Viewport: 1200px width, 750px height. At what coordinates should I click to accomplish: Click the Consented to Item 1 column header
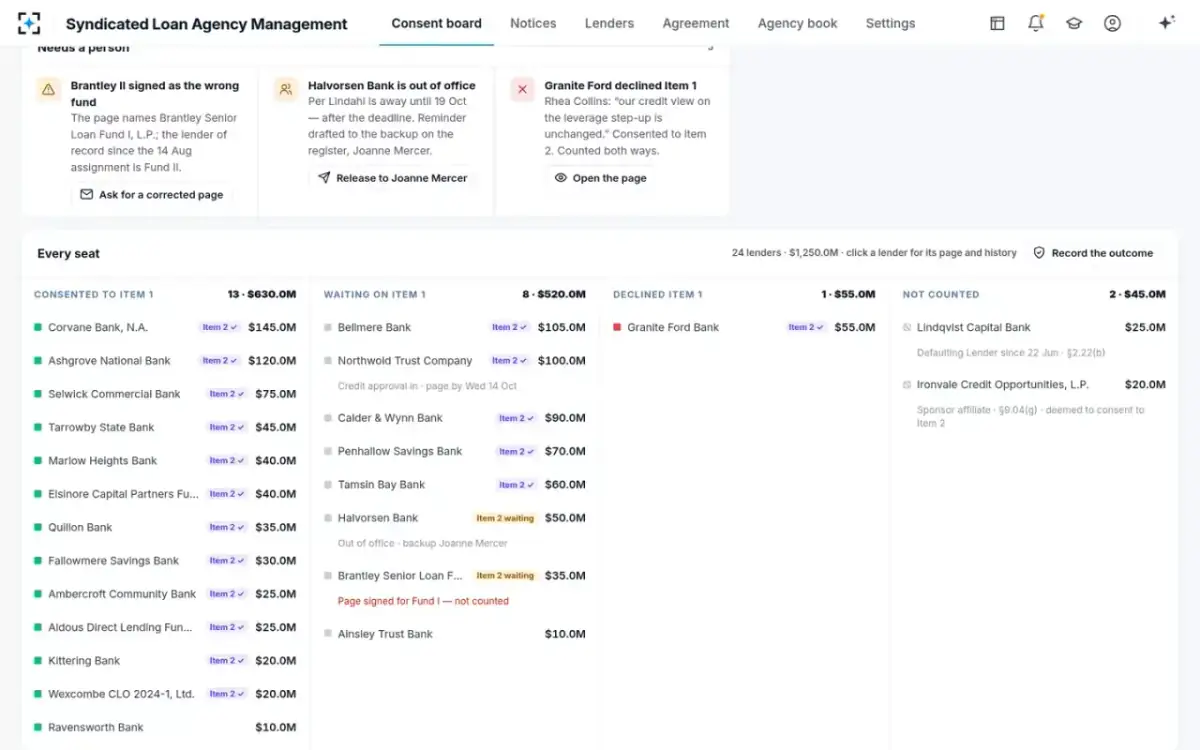(94, 295)
